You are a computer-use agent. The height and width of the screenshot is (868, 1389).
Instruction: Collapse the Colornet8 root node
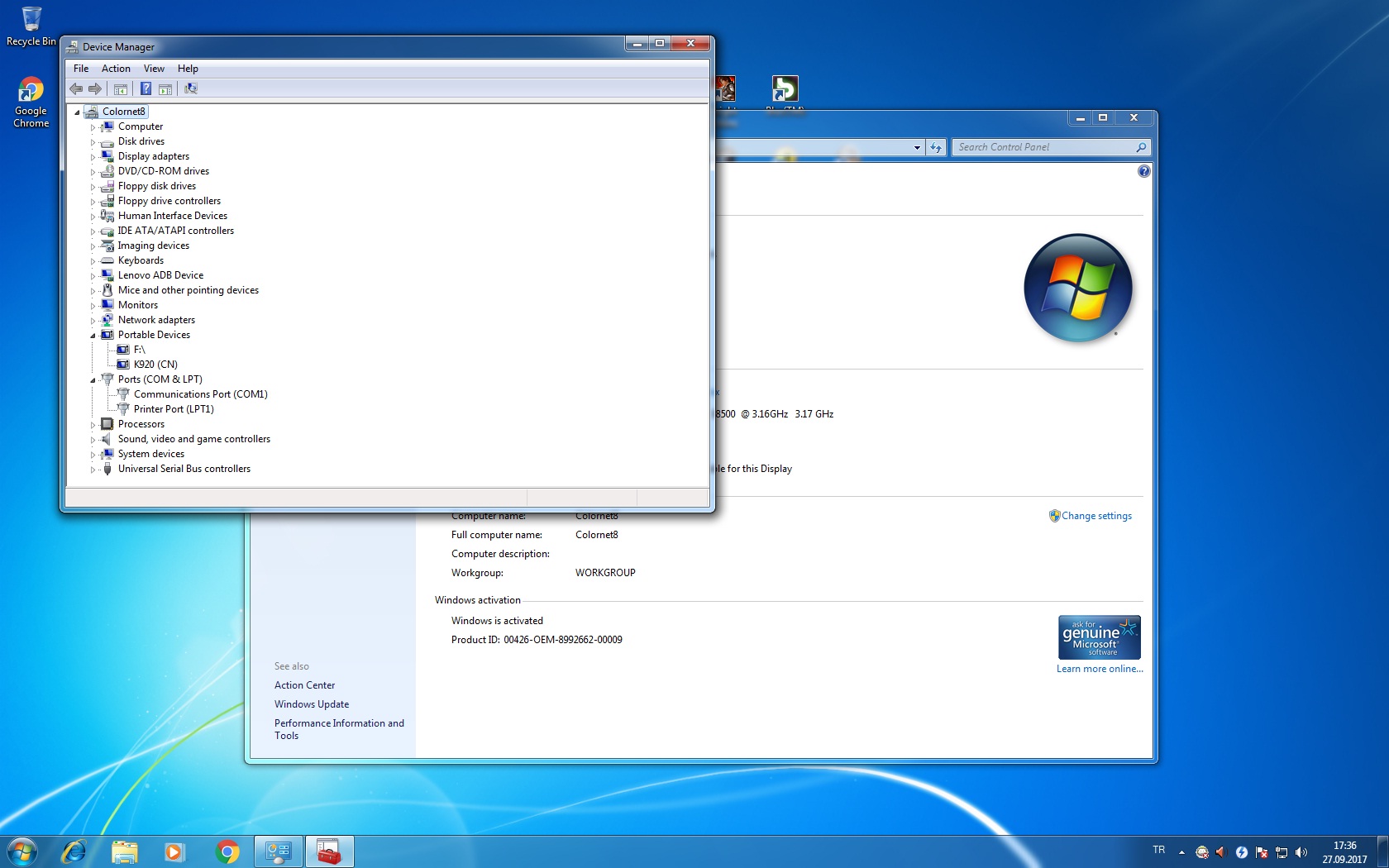(x=77, y=112)
